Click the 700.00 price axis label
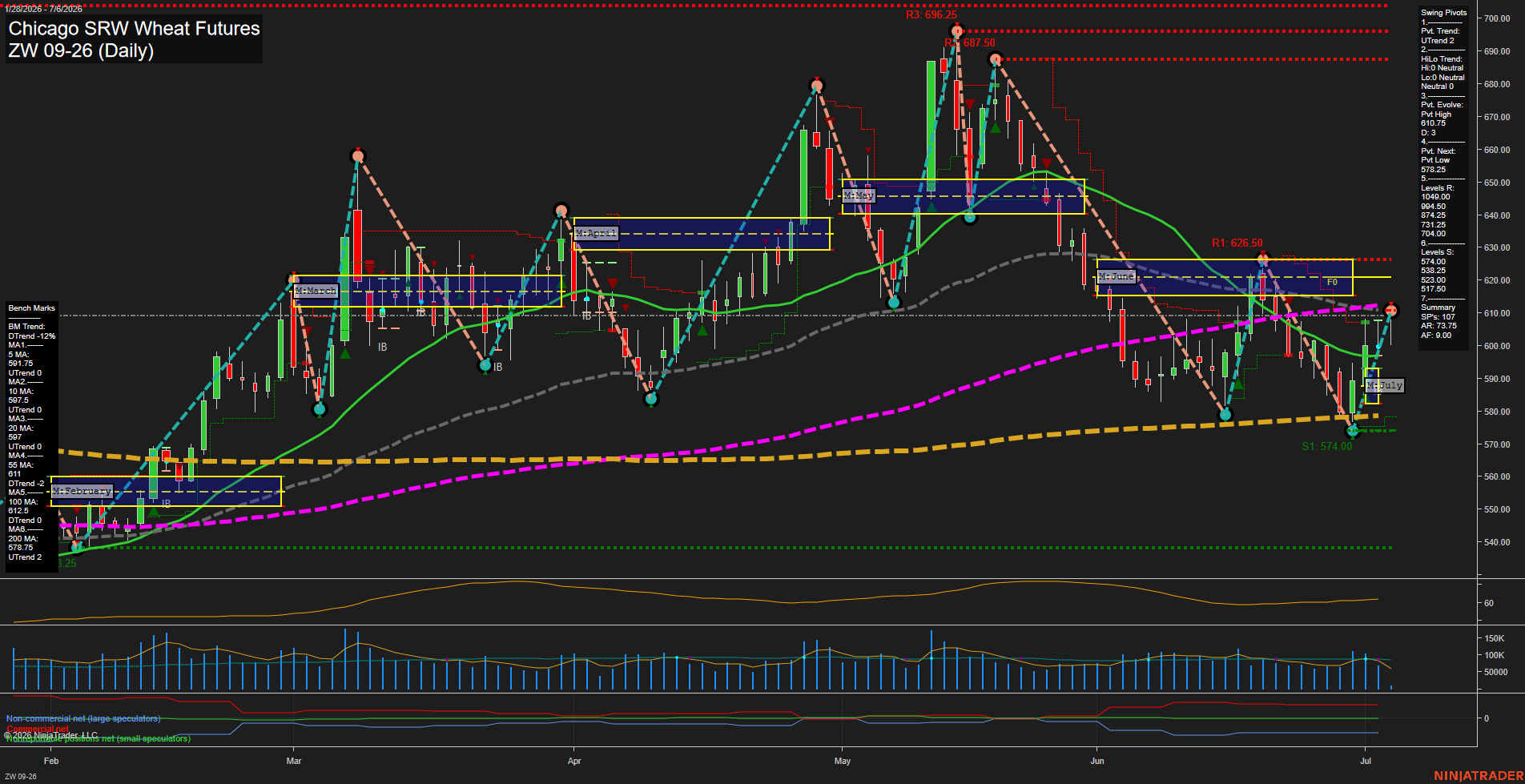Image resolution: width=1525 pixels, height=784 pixels. tap(1497, 18)
